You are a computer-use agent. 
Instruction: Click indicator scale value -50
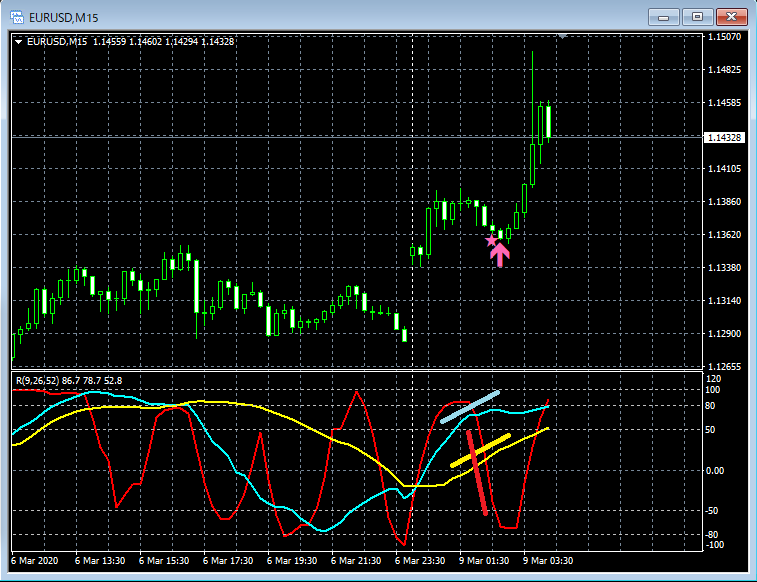click(x=712, y=511)
